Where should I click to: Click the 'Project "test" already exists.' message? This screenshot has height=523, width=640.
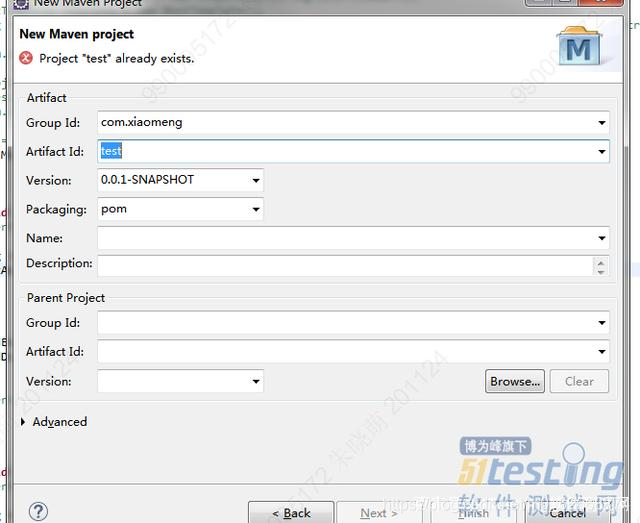point(117,58)
